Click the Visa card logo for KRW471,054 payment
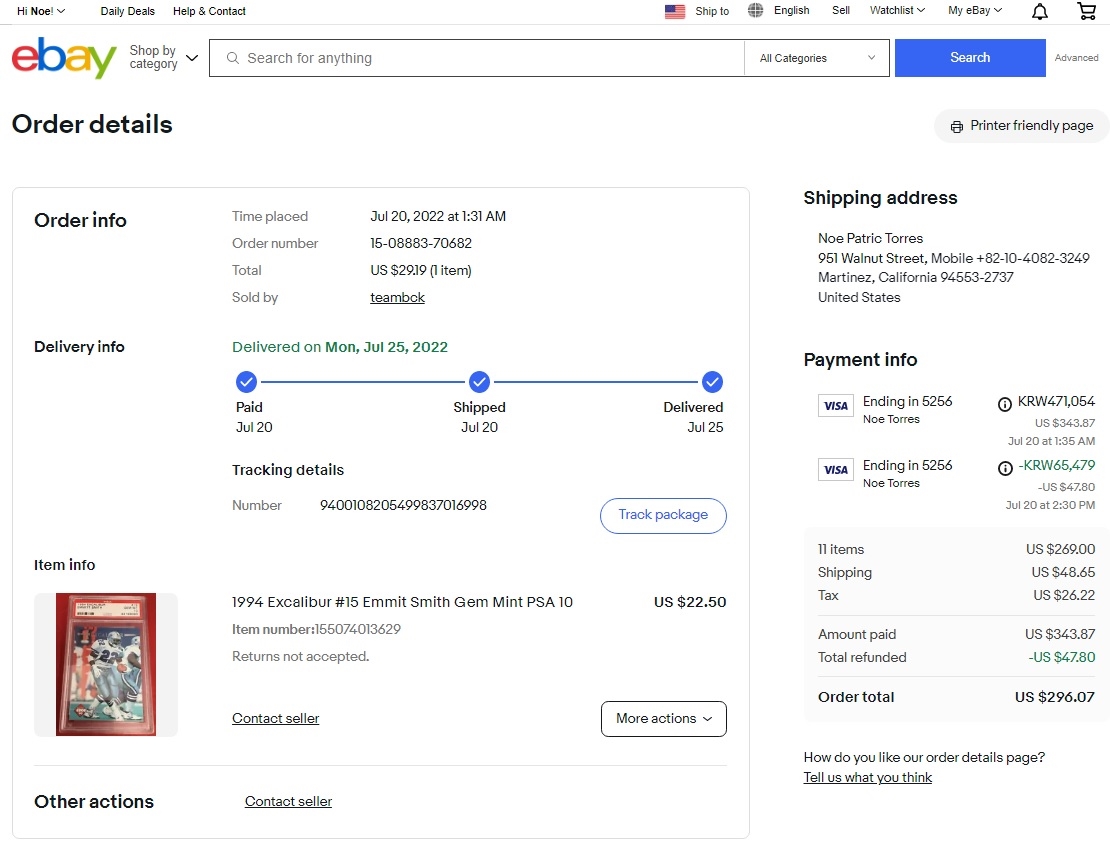This screenshot has width=1110, height=851. pyautogui.click(x=835, y=406)
